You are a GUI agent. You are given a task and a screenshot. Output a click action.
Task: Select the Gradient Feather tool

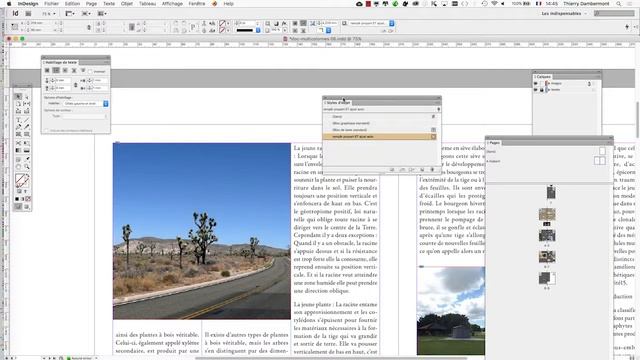click(27, 151)
